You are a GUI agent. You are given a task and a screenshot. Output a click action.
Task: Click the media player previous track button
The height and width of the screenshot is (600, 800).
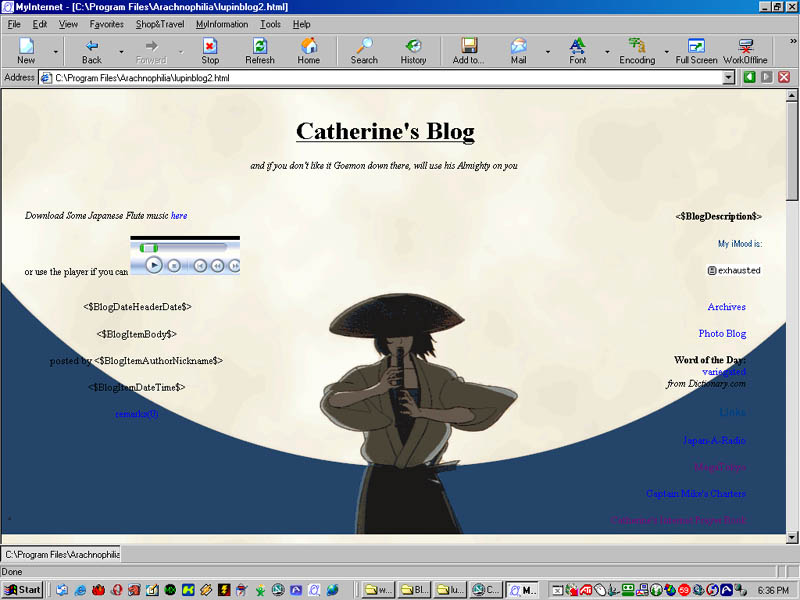click(200, 265)
